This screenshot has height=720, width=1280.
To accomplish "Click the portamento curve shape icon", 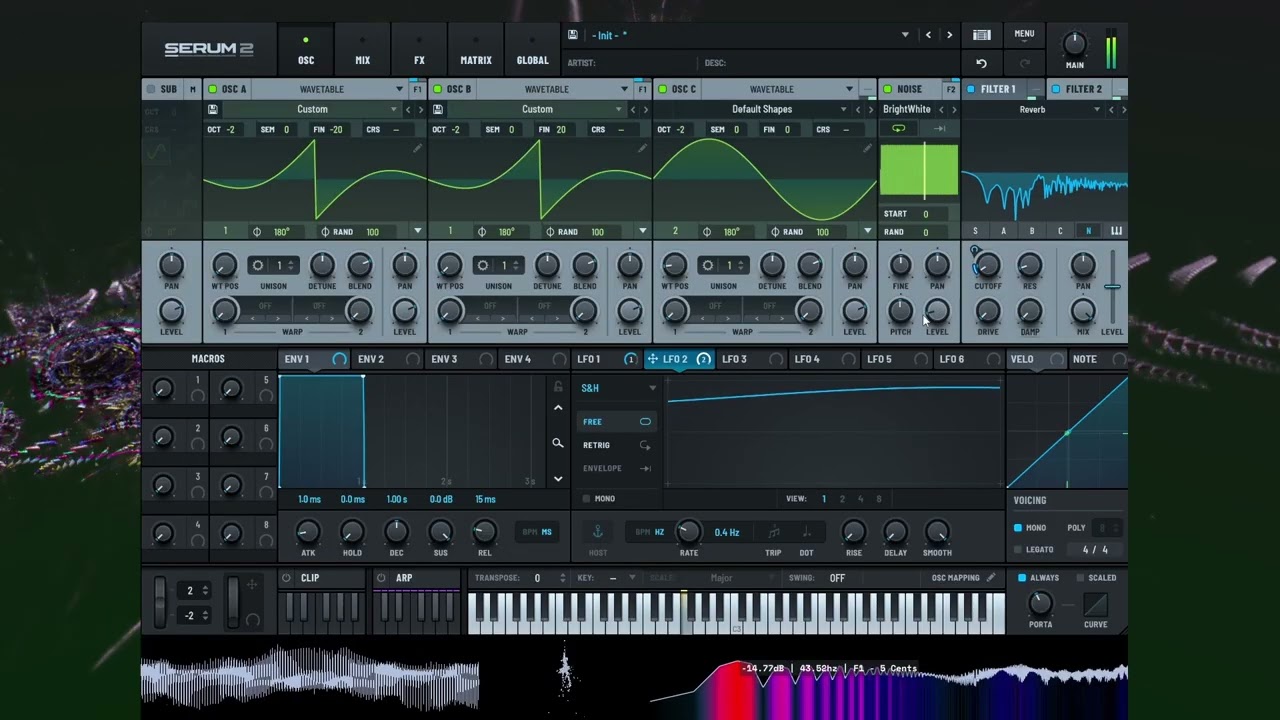I will (x=1095, y=604).
